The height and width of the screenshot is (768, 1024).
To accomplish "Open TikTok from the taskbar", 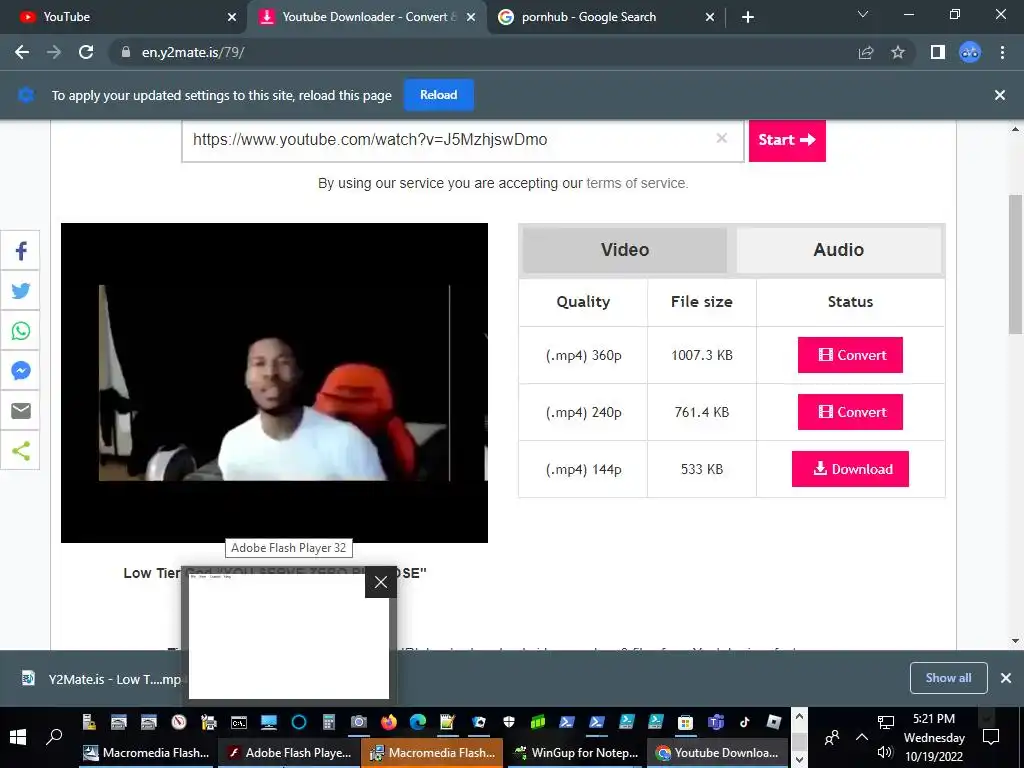I will [744, 722].
